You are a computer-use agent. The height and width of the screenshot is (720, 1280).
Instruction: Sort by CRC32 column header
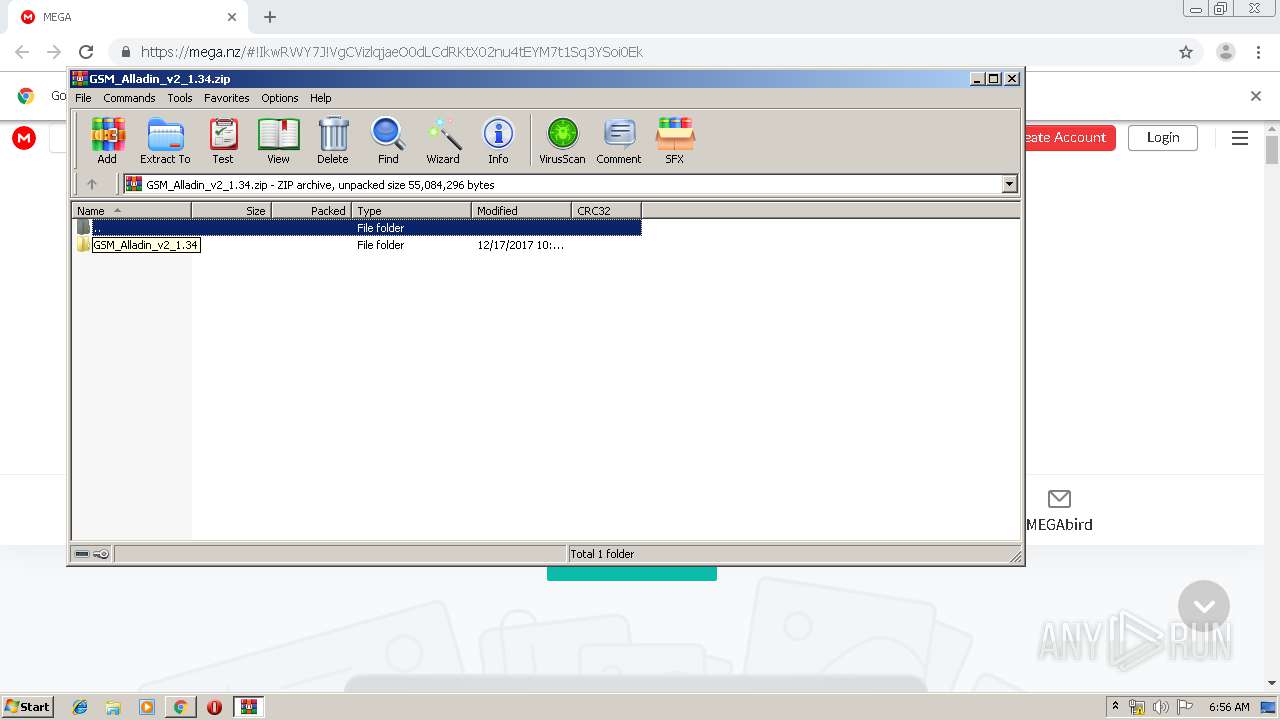coord(606,210)
